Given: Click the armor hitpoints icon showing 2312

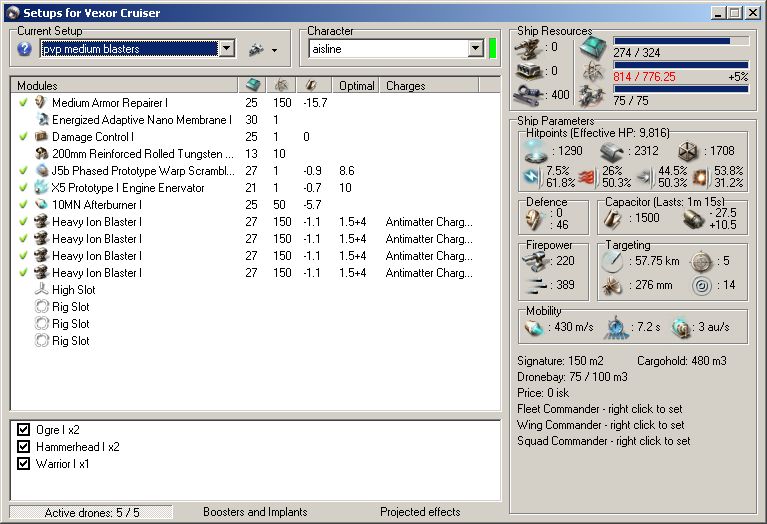Looking at the screenshot, I should 612,151.
